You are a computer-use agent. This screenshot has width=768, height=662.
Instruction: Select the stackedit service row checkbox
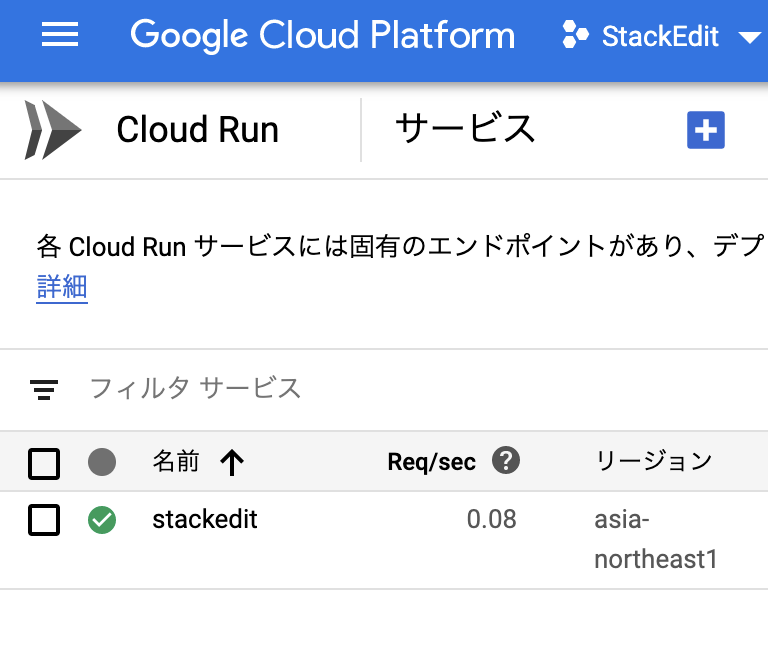(x=44, y=520)
